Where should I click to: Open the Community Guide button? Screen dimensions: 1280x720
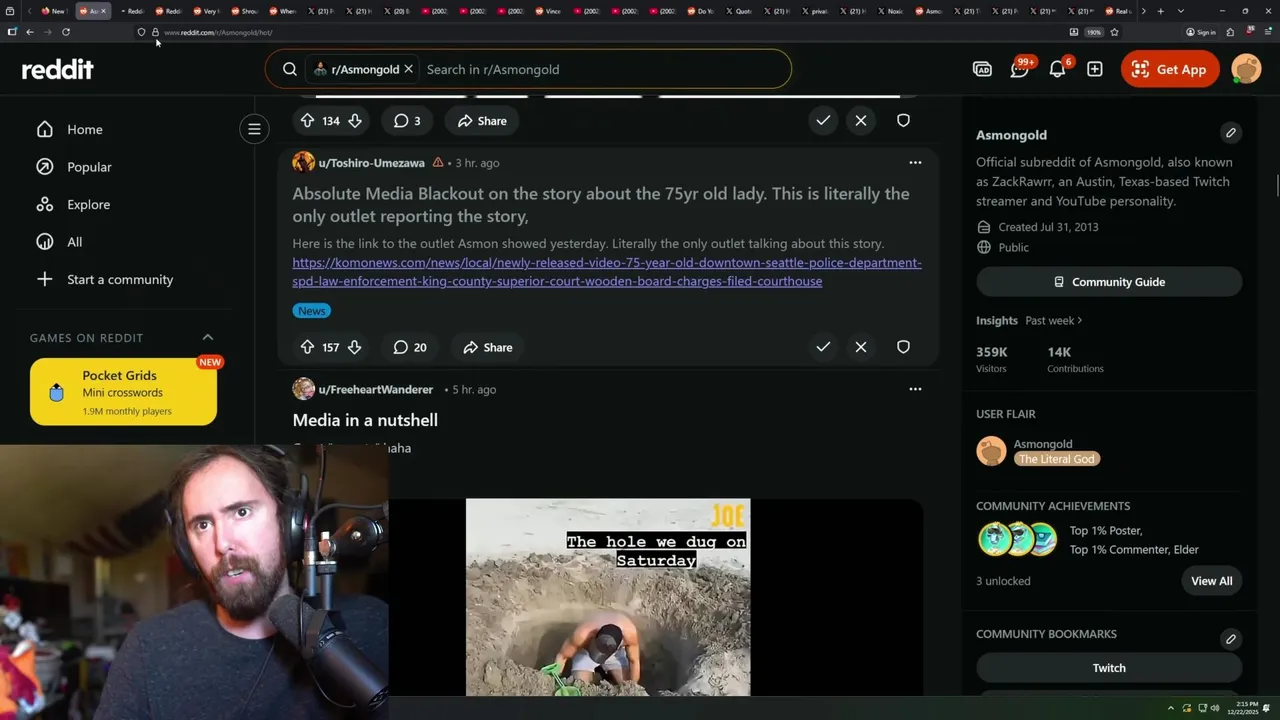(1109, 282)
